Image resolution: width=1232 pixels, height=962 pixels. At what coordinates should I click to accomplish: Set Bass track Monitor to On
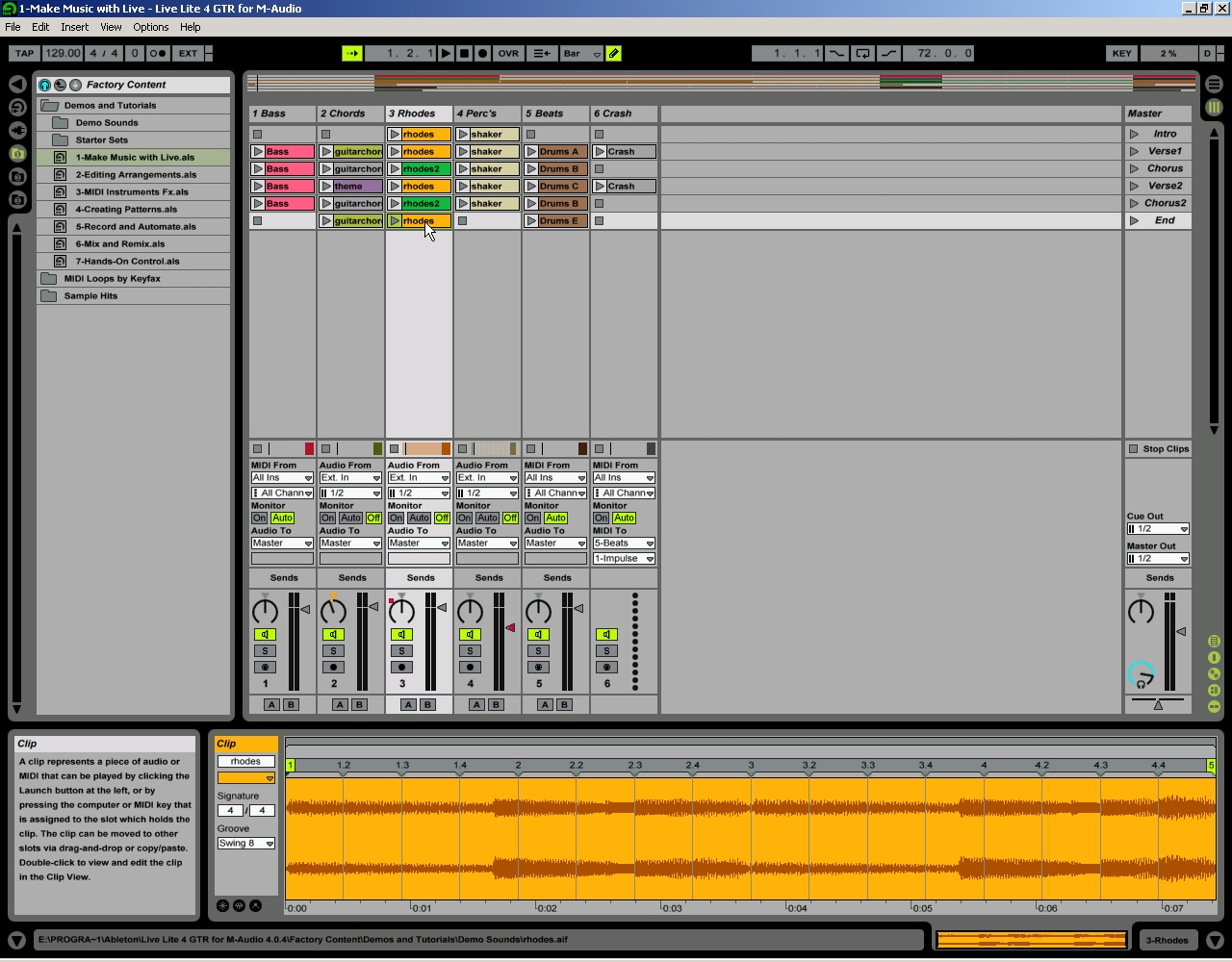click(259, 519)
